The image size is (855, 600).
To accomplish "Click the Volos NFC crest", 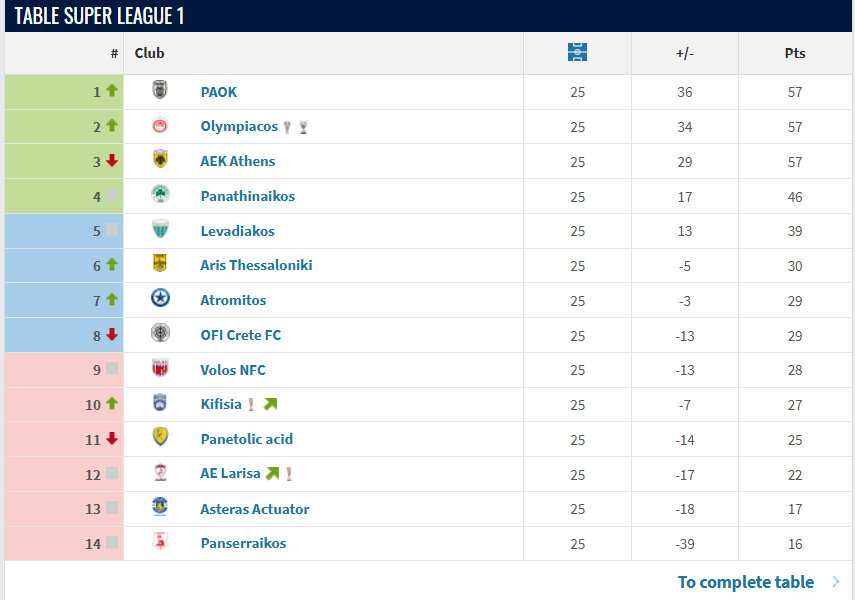I will coord(158,369).
